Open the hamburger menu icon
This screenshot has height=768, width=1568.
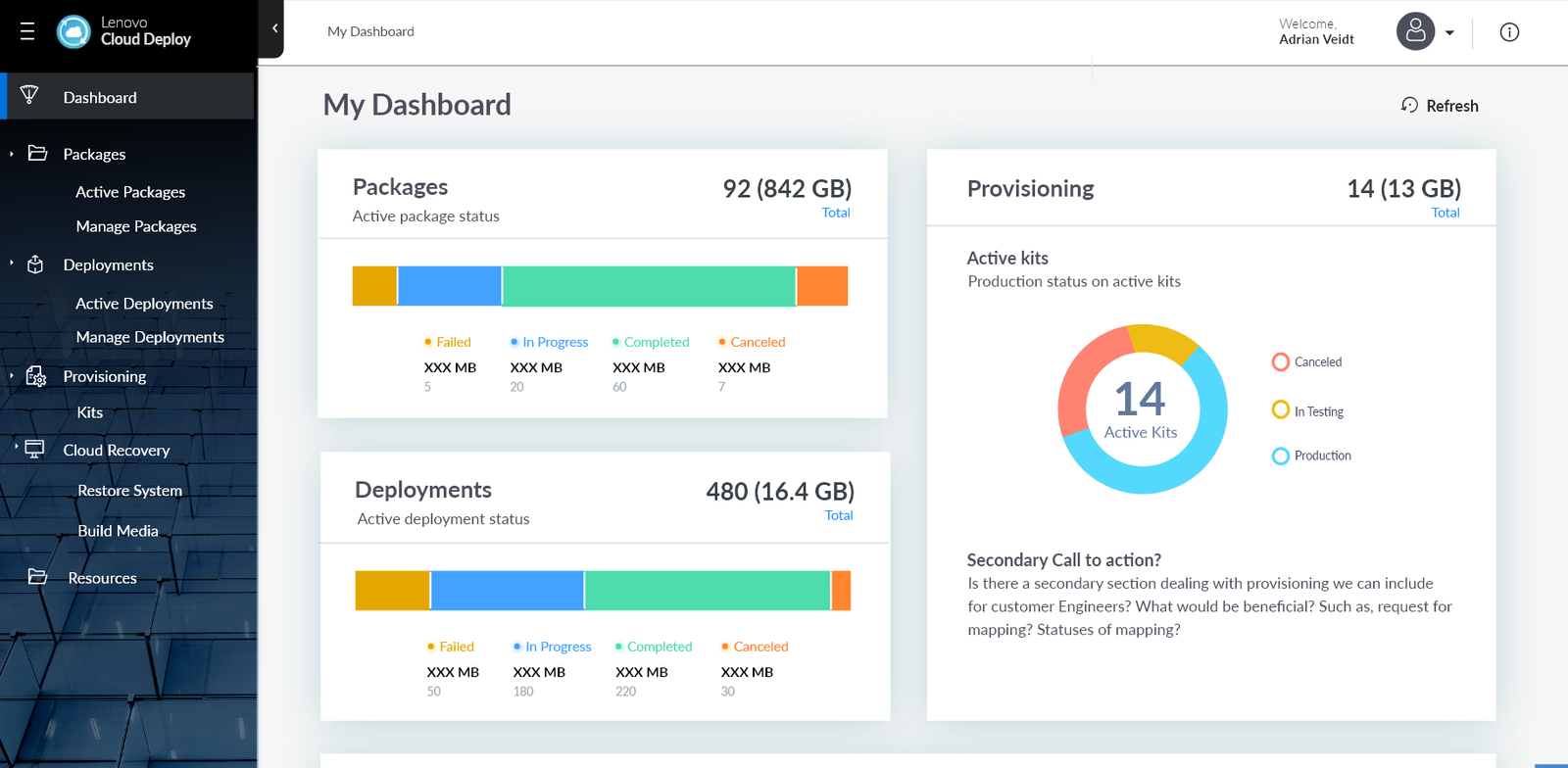(x=27, y=31)
